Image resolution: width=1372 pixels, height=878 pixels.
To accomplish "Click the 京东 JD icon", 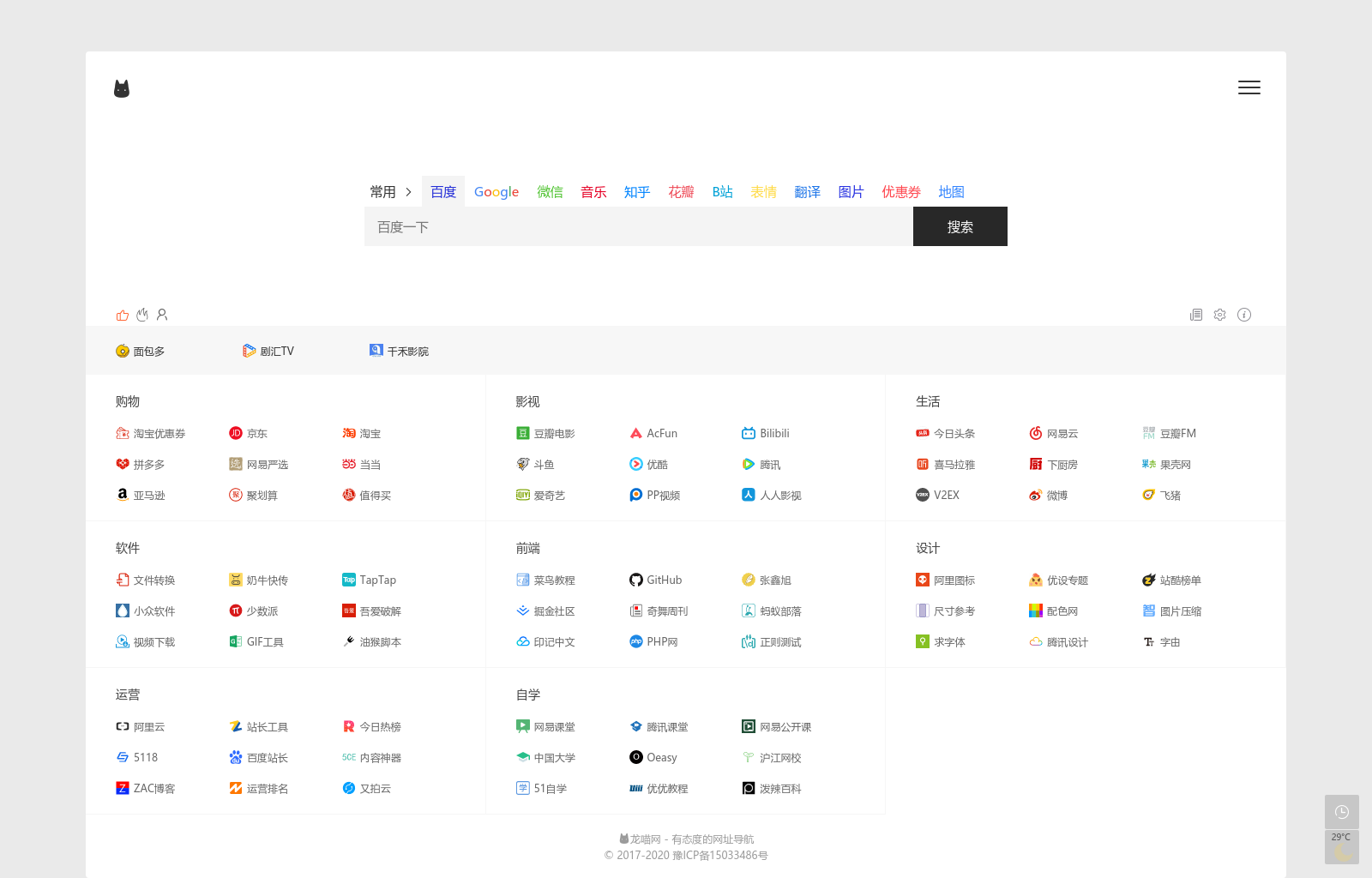I will click(x=236, y=433).
